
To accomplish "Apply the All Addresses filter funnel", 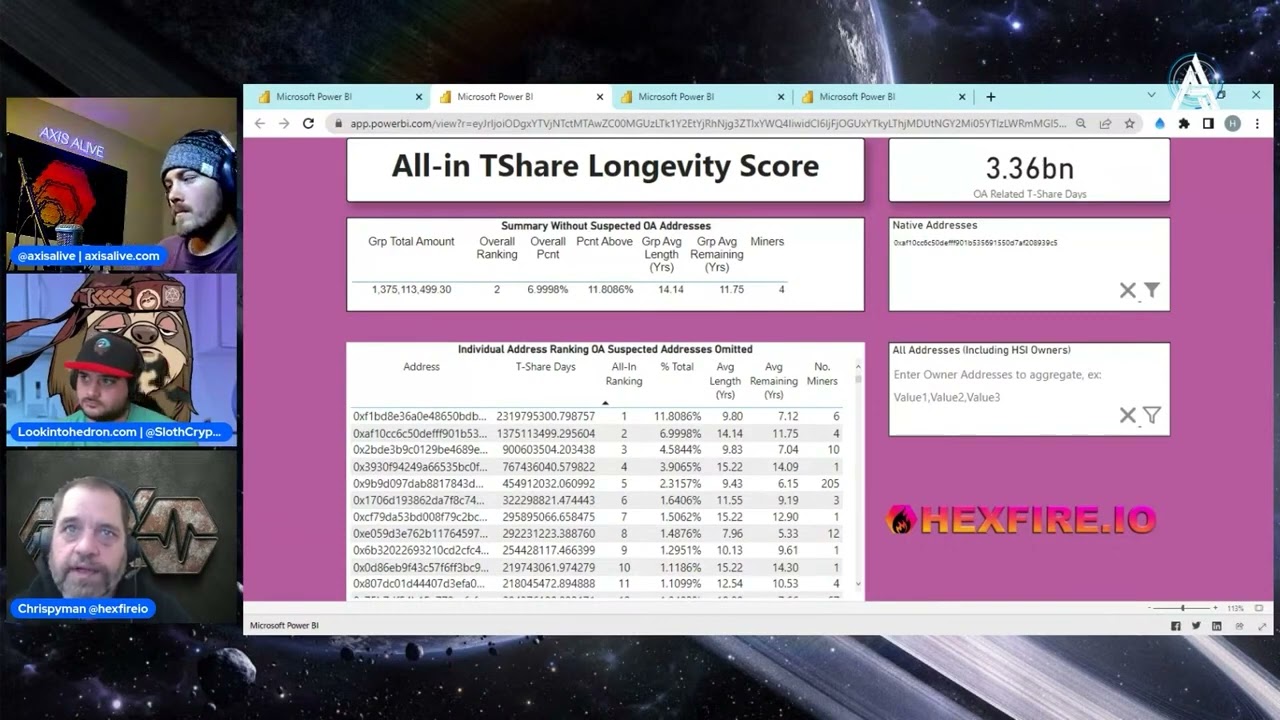I will tap(1152, 415).
